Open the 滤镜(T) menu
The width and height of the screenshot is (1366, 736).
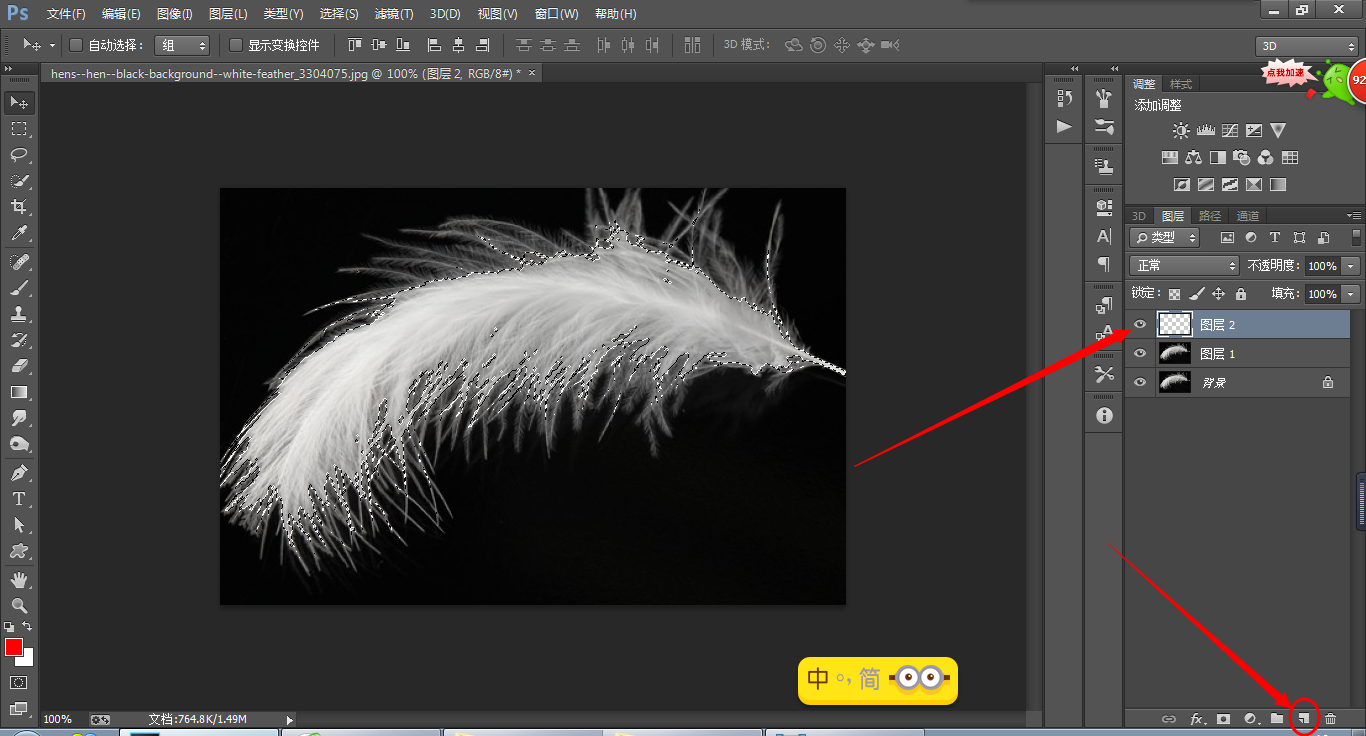click(x=393, y=14)
